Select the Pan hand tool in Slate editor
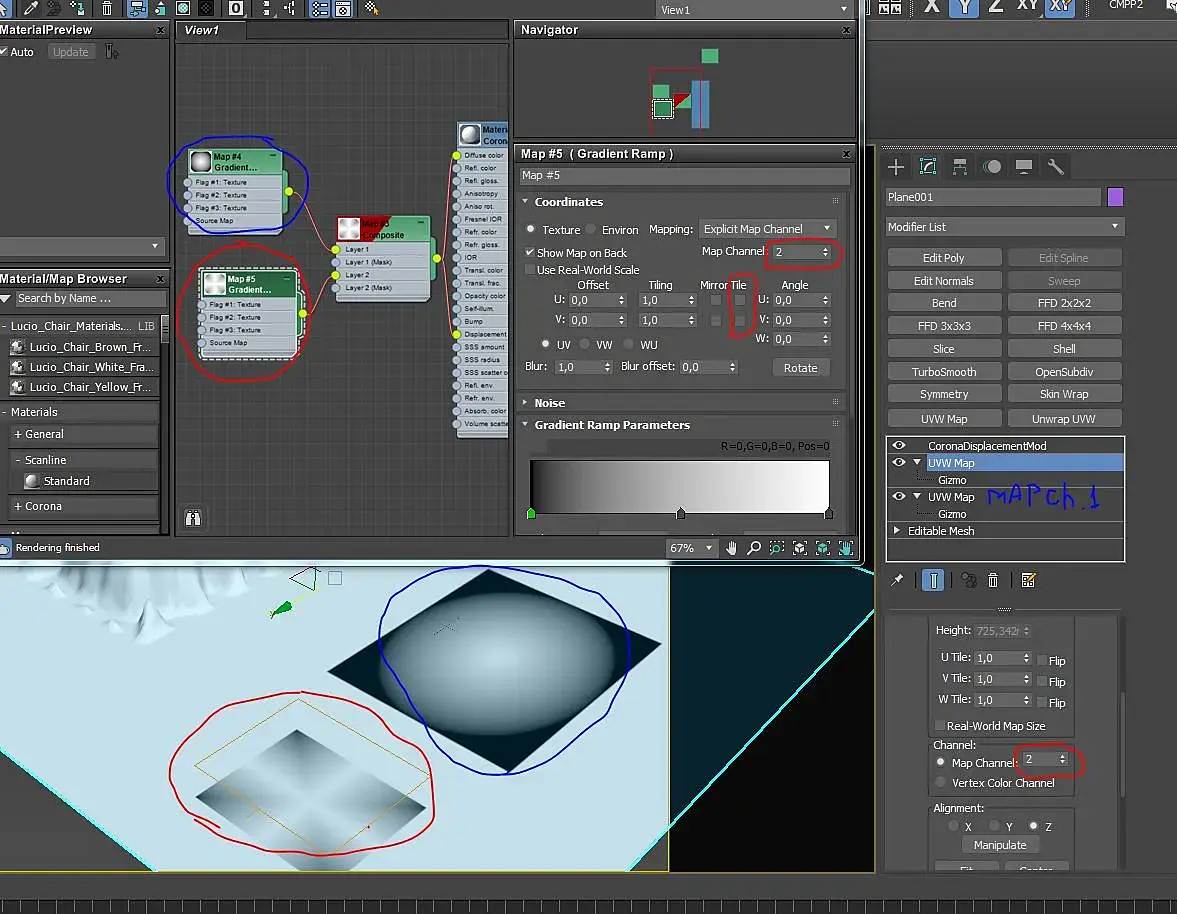Image resolution: width=1177 pixels, height=914 pixels. (731, 548)
